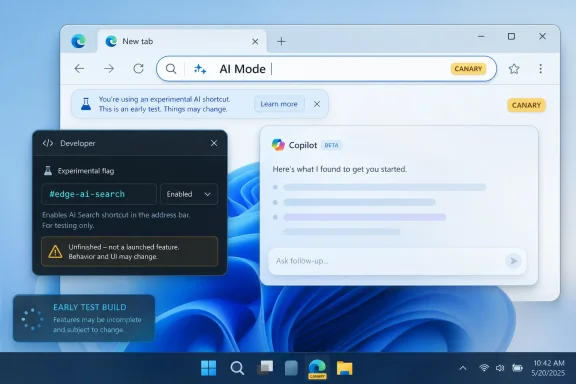Image resolution: width=576 pixels, height=384 pixels.
Task: Click the BETA badge next to Copilot
Action: point(331,145)
